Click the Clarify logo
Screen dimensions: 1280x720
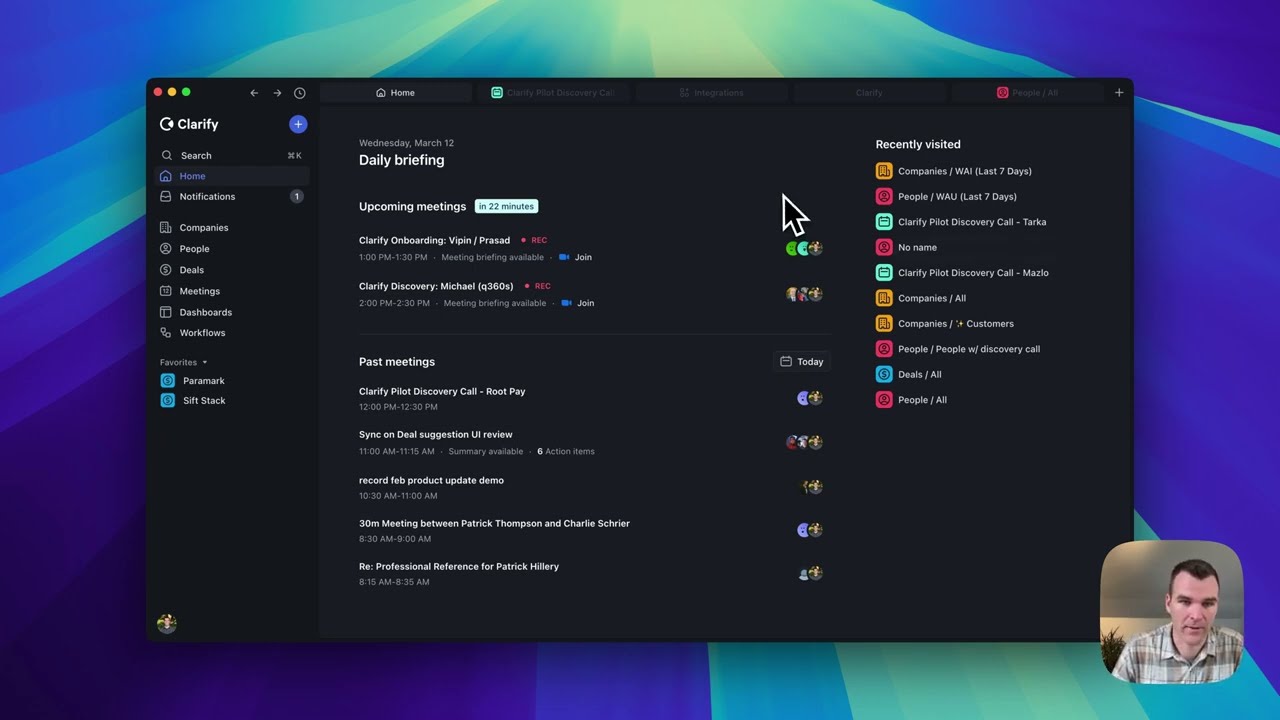point(189,124)
